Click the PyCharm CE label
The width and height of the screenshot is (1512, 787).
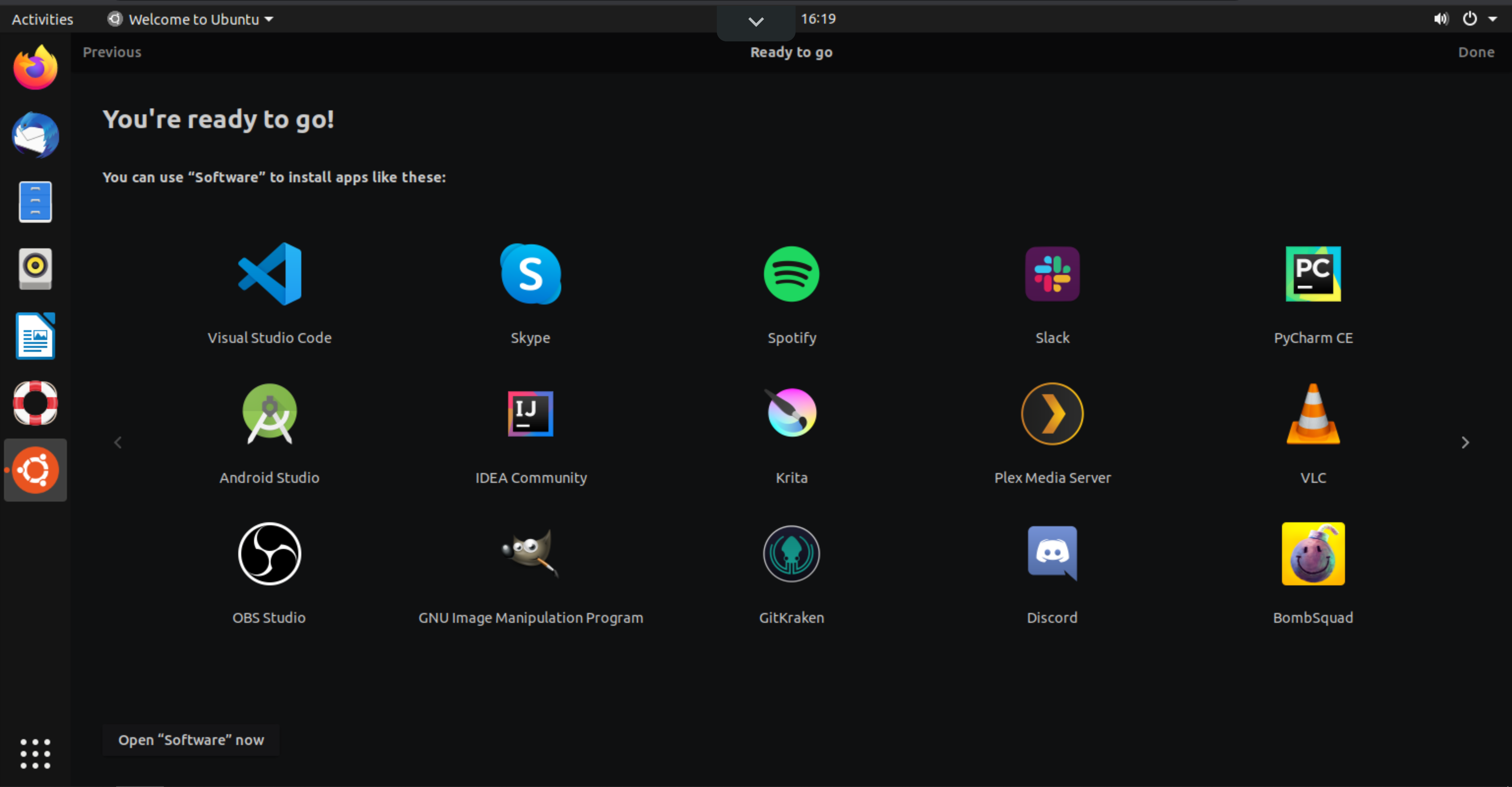[1313, 338]
